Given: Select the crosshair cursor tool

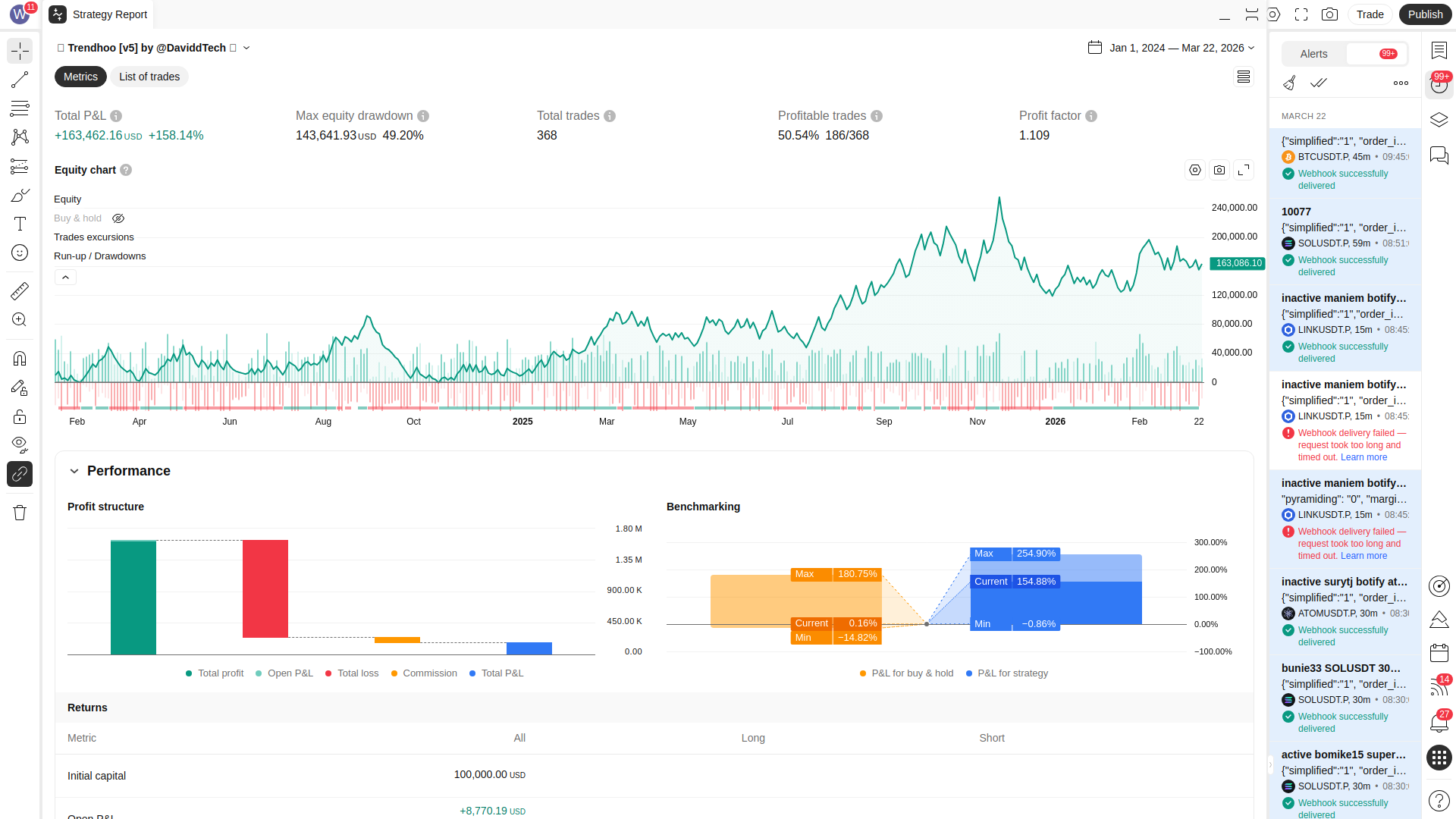Looking at the screenshot, I should click(x=20, y=51).
